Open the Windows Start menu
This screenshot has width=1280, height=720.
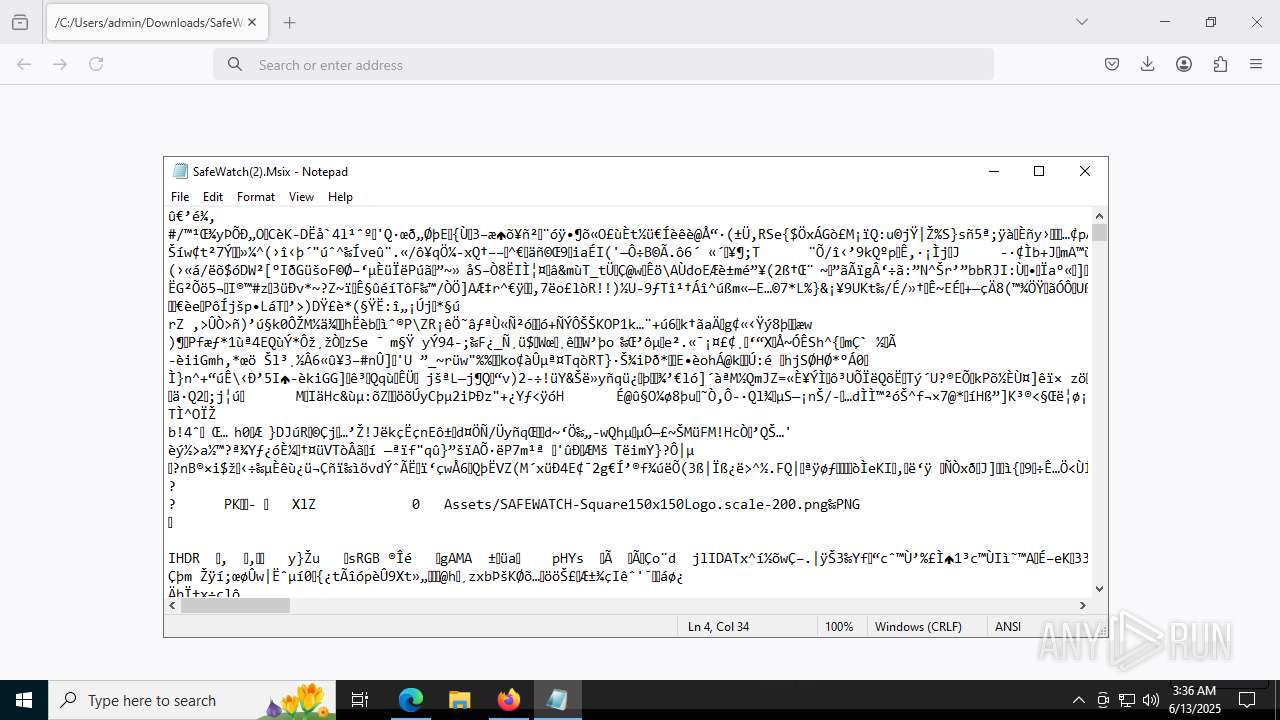(24, 700)
